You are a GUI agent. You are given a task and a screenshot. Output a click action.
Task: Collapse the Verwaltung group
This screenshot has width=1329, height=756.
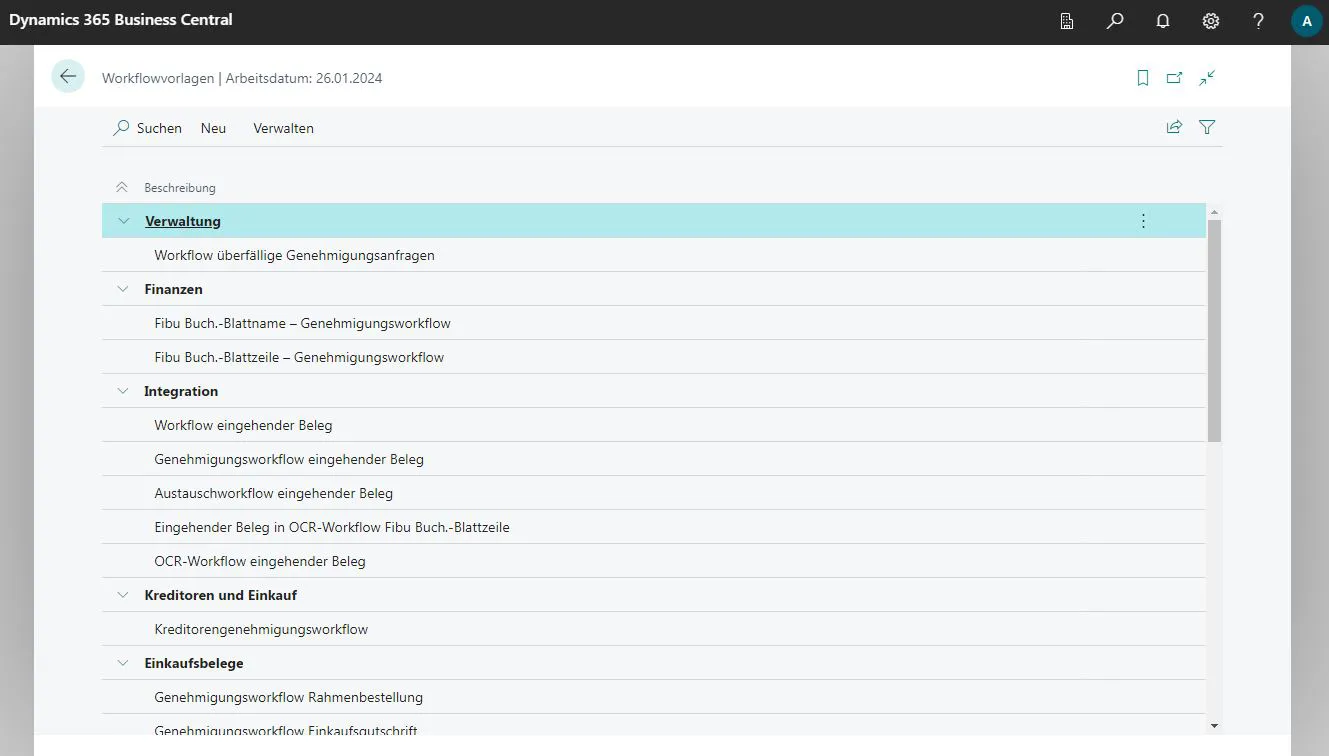coord(124,221)
